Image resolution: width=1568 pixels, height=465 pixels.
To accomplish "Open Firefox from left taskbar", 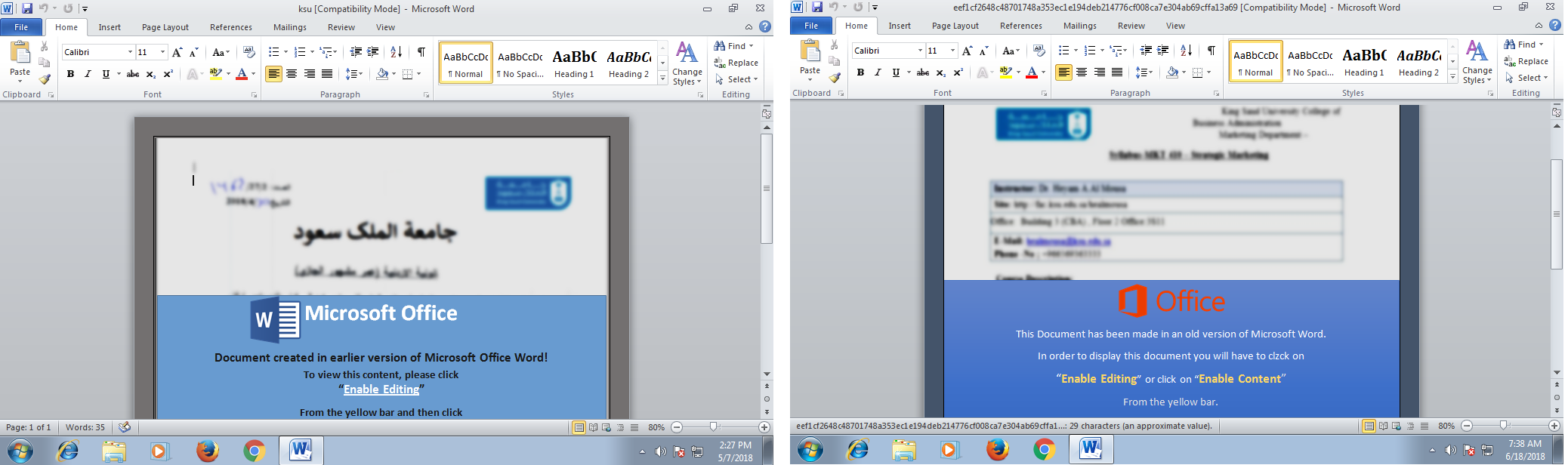I will (x=208, y=451).
